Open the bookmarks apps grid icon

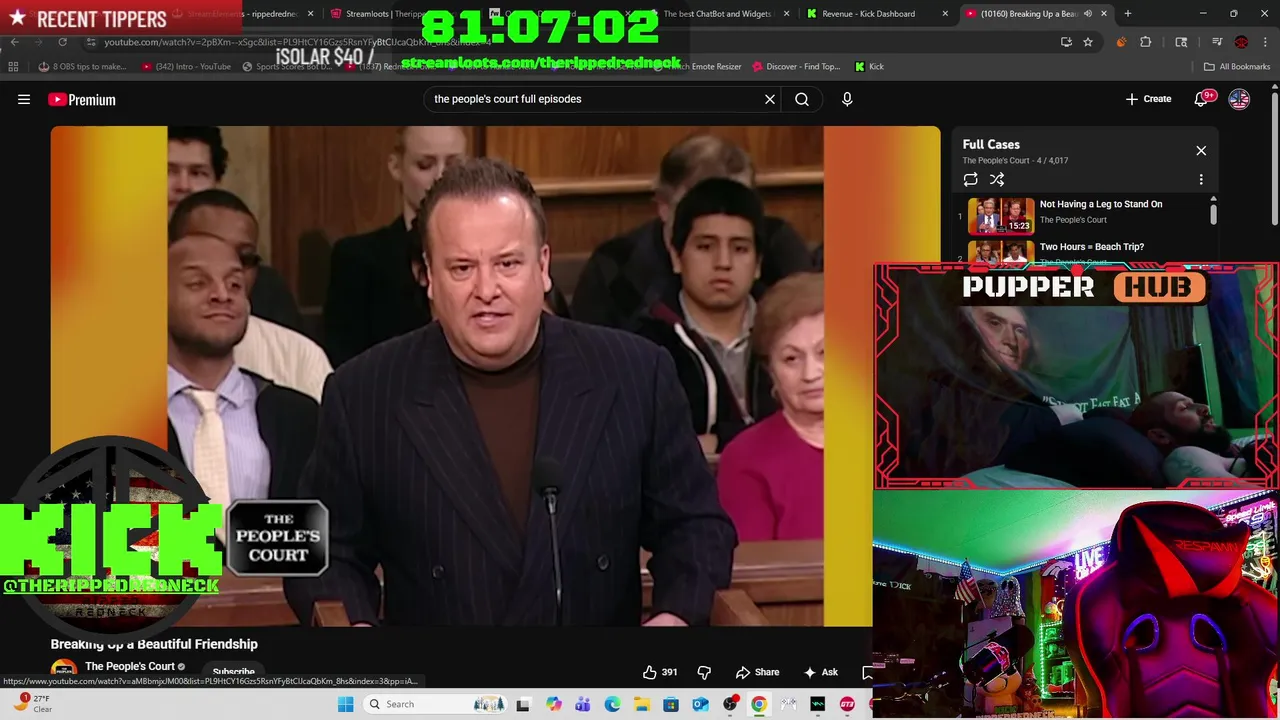click(13, 67)
